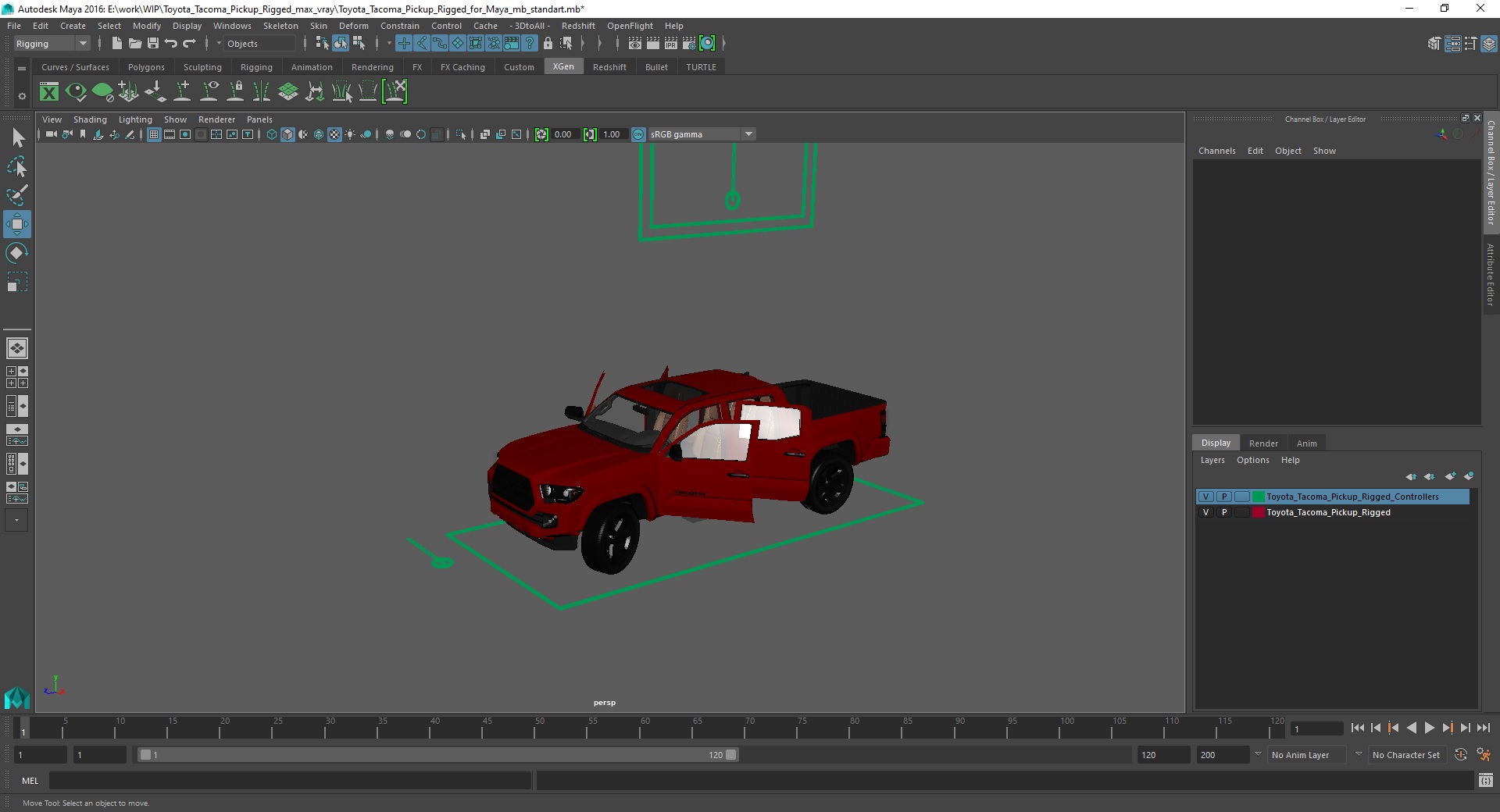The image size is (1500, 812).
Task: Open the viewport Shading menu
Action: pos(90,119)
